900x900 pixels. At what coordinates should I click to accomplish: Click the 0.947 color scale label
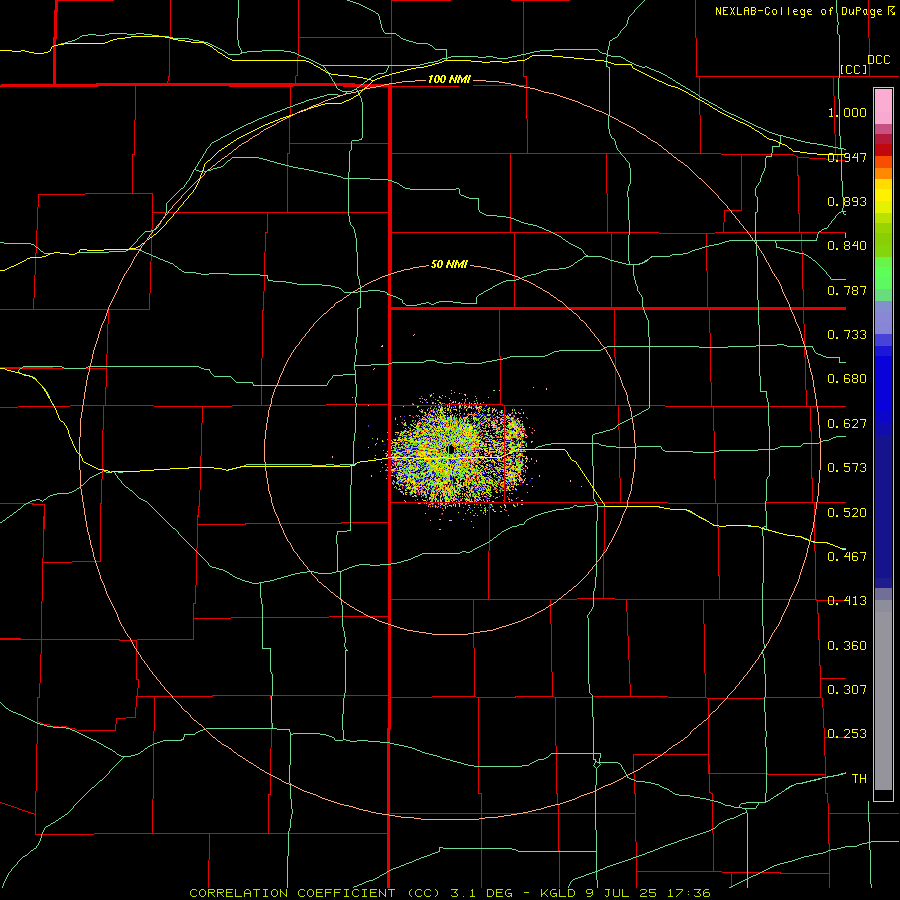(x=847, y=157)
